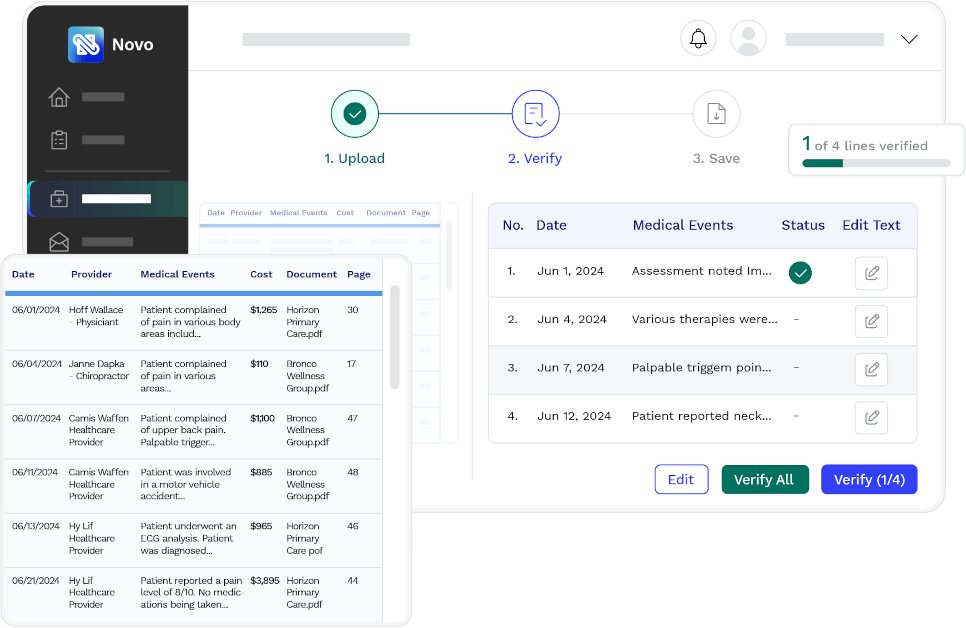Click the lines verified progress bar

pos(876,163)
